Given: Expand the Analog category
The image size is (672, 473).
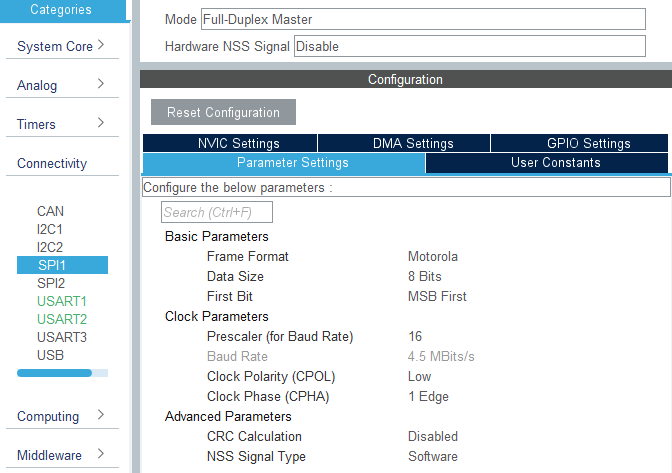Looking at the screenshot, I should 60,85.
